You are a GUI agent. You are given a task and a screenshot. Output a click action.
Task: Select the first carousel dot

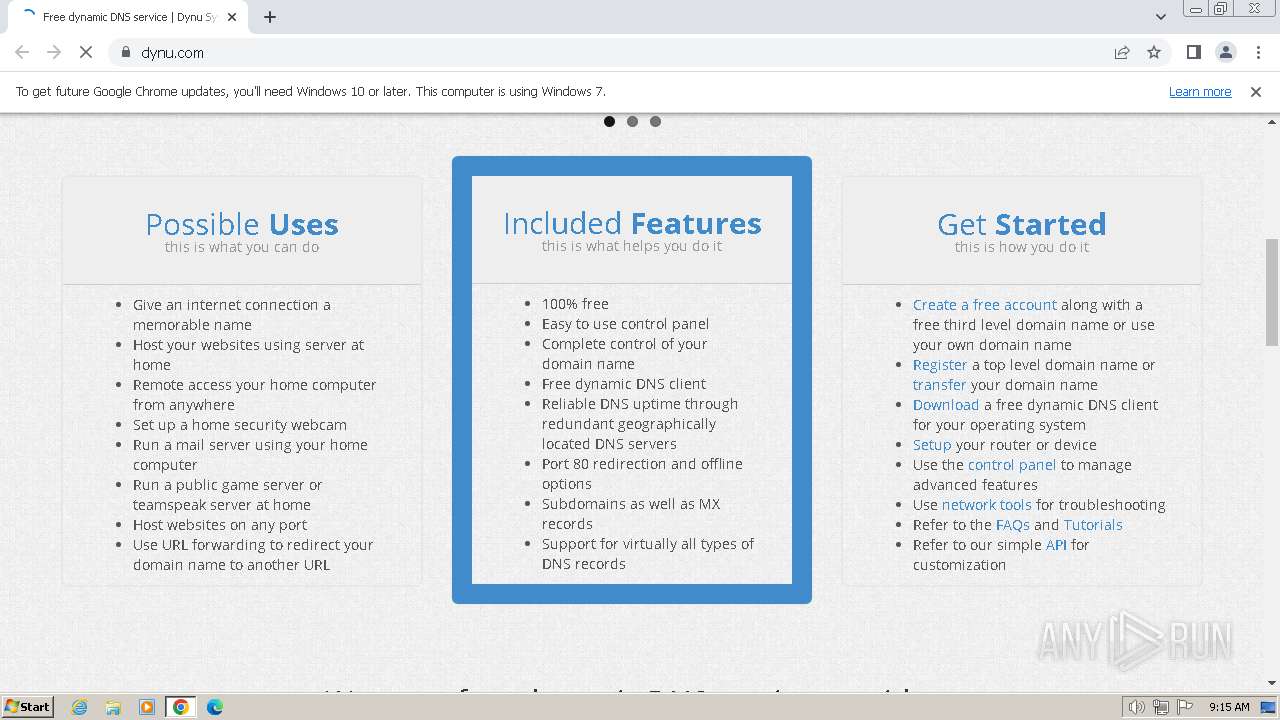click(x=609, y=121)
